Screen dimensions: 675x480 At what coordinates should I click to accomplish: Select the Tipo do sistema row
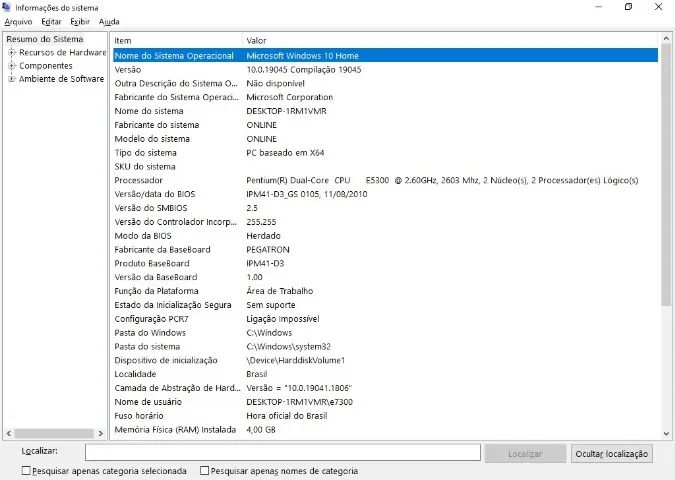tap(385, 153)
